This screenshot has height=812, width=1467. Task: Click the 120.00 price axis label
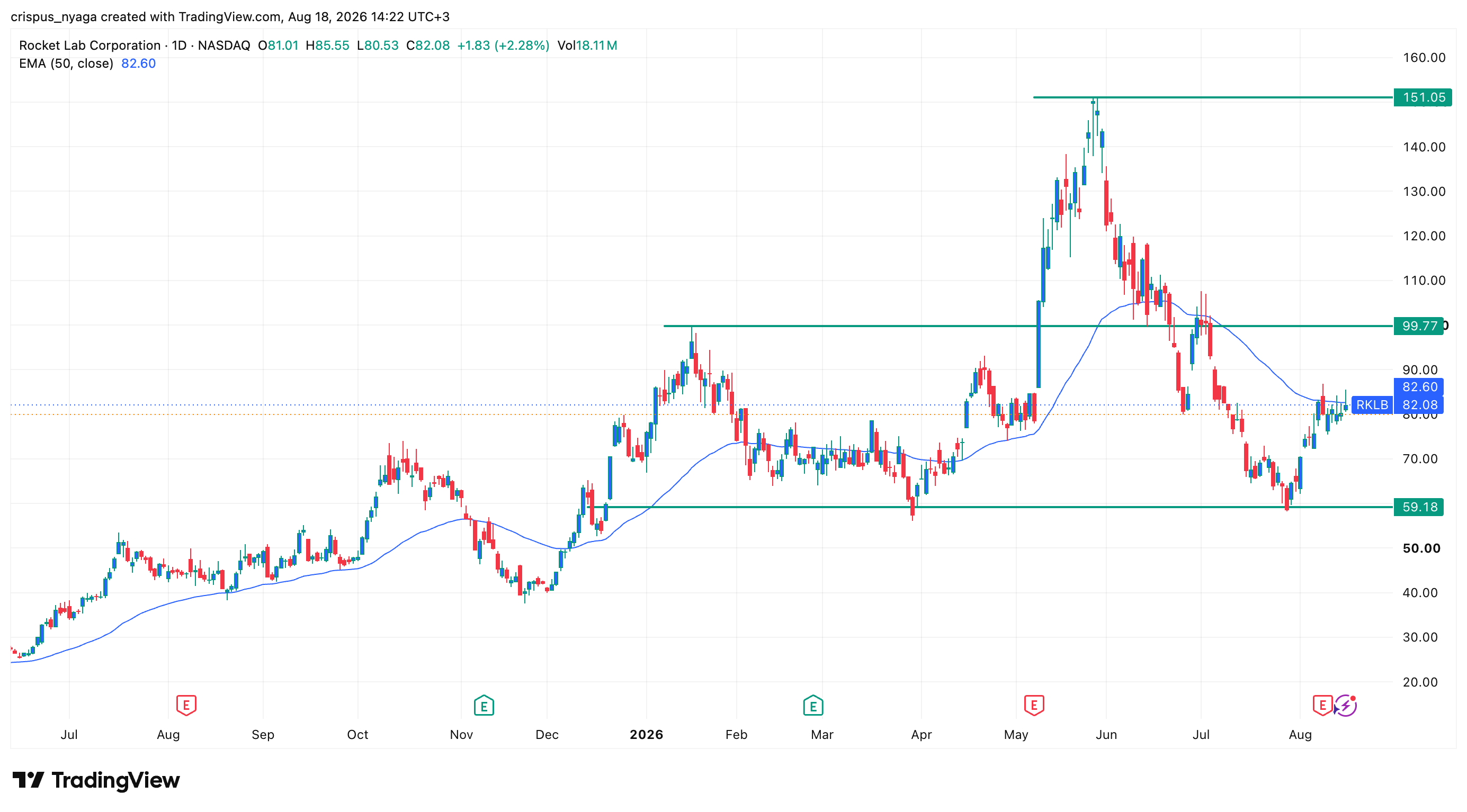[1424, 236]
